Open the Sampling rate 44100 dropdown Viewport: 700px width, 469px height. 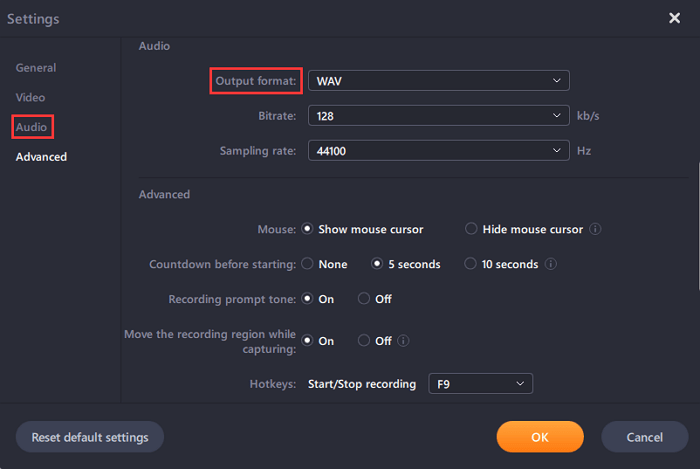(x=438, y=151)
